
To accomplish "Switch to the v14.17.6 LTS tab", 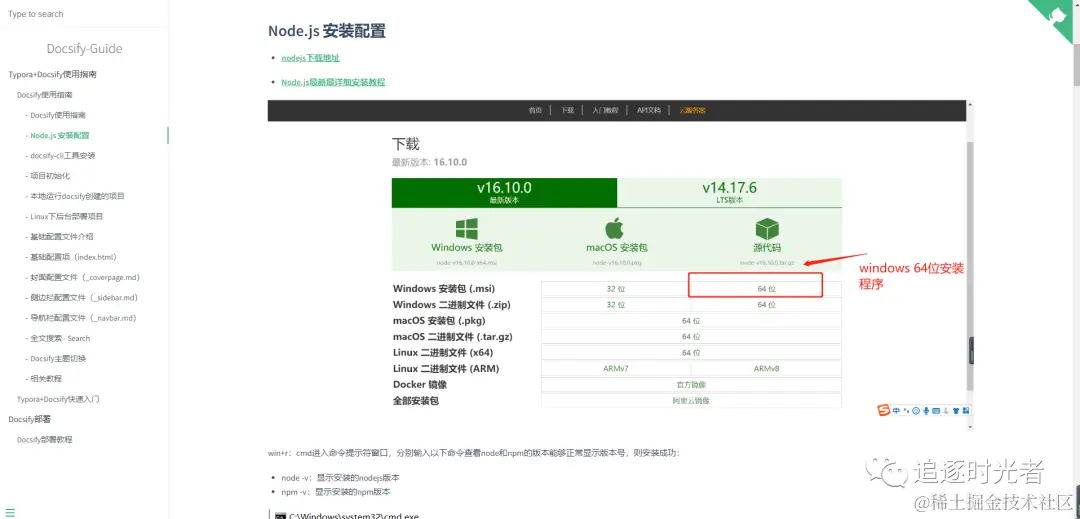I will pos(729,193).
